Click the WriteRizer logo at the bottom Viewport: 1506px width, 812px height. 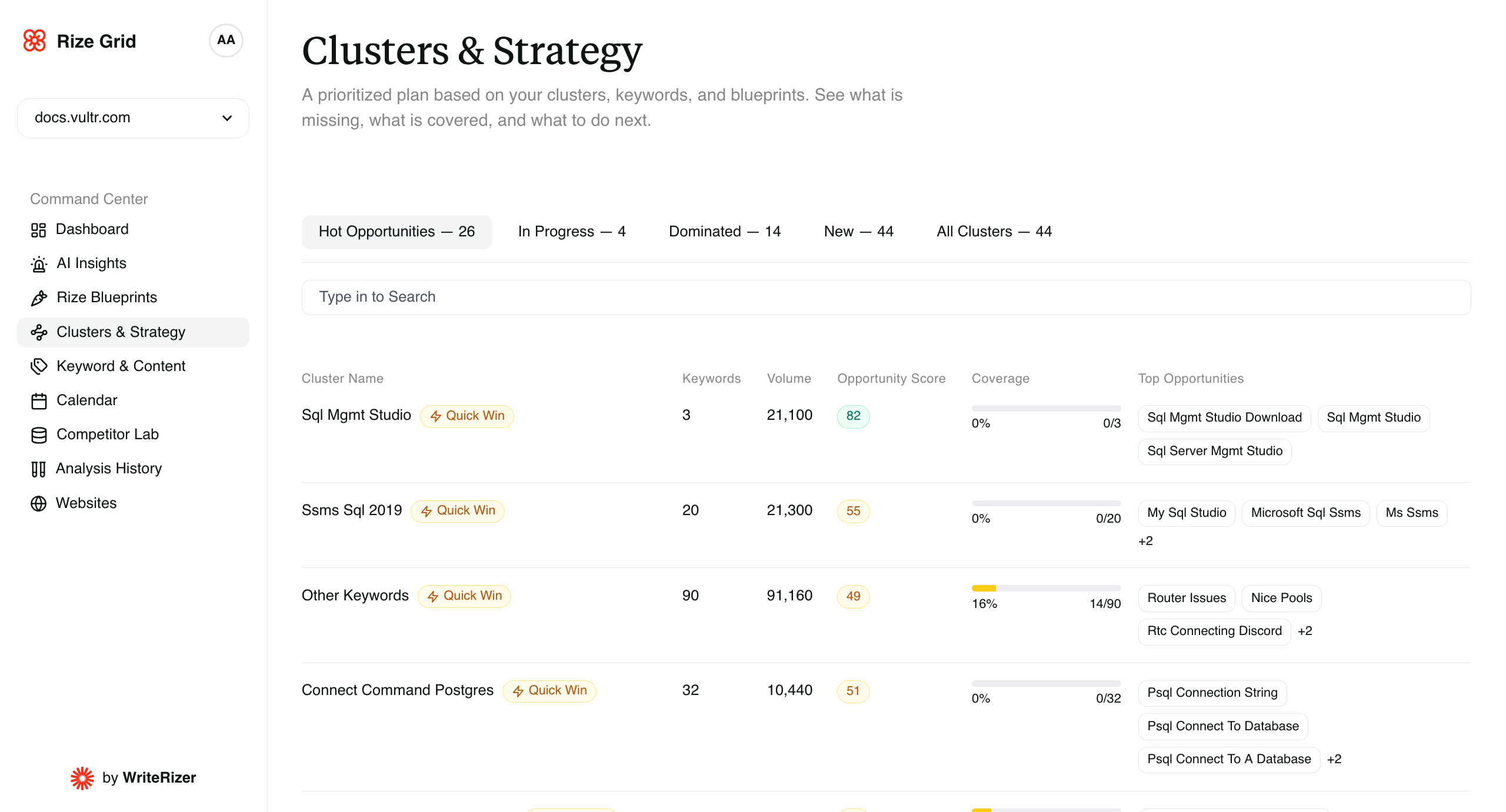(x=82, y=777)
